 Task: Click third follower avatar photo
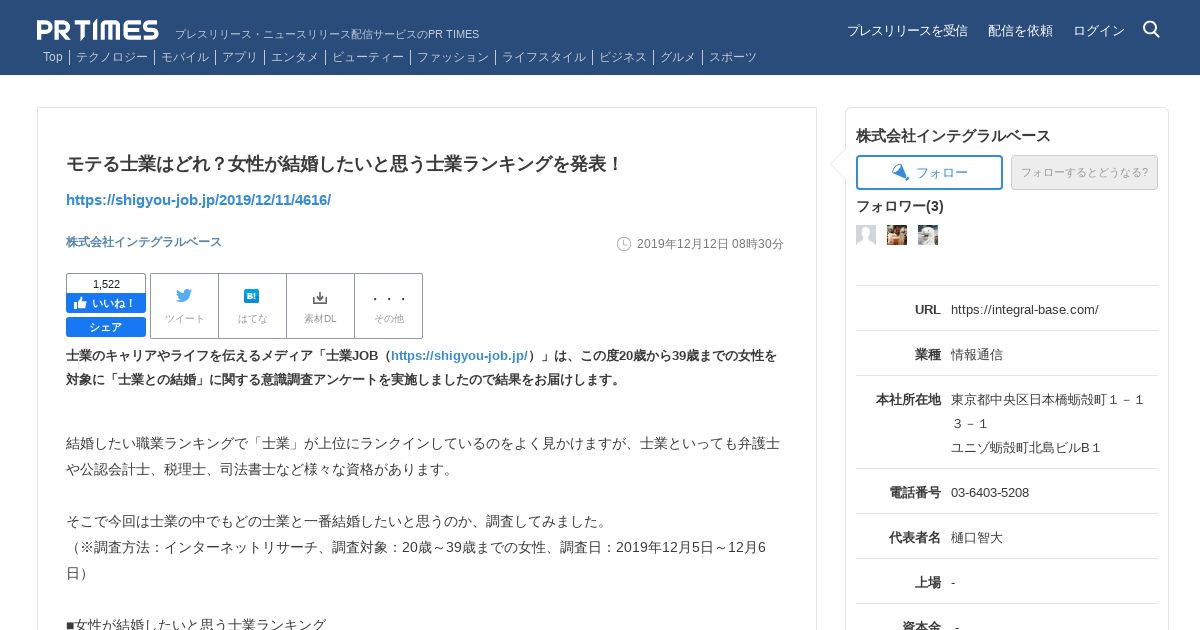928,235
